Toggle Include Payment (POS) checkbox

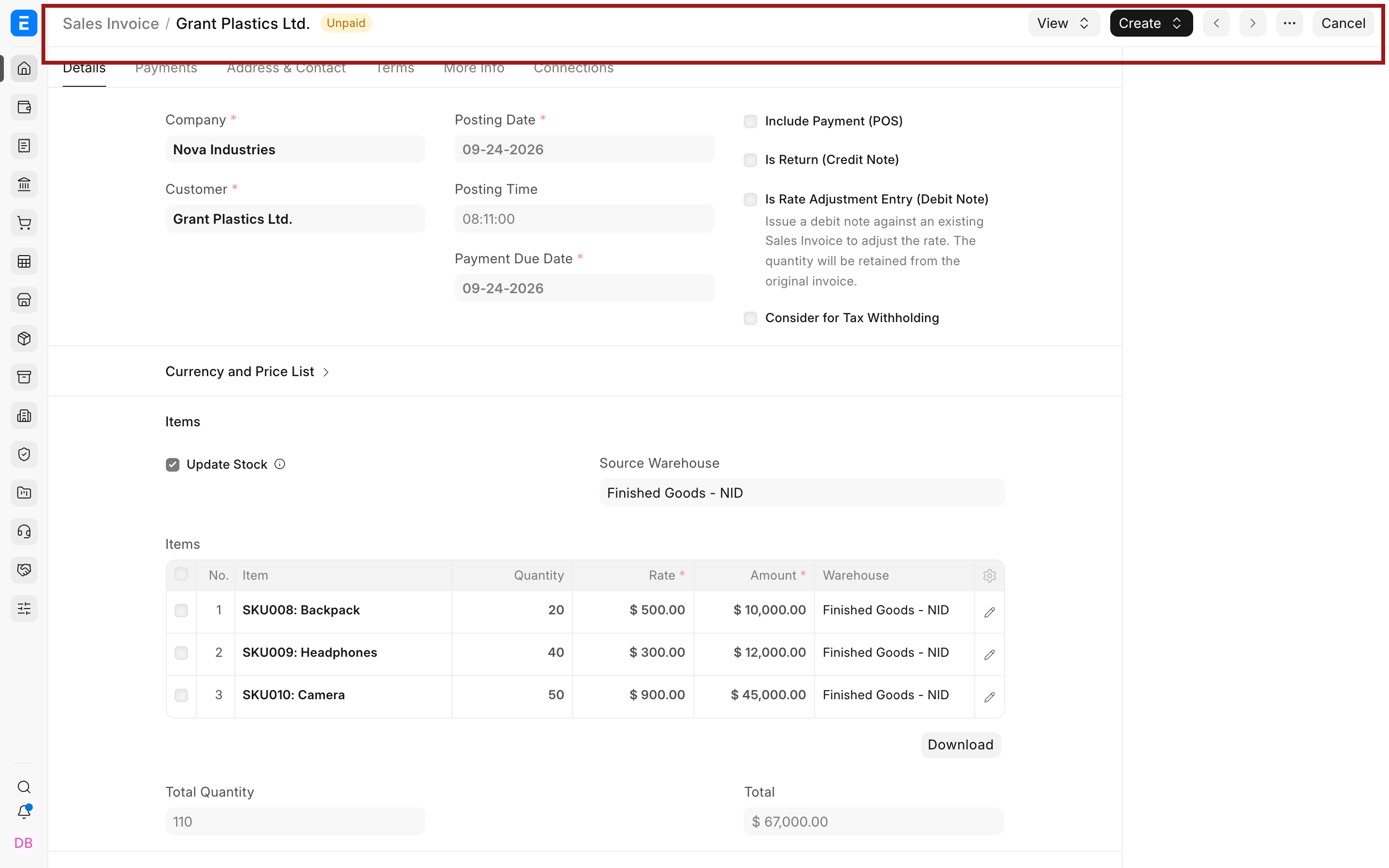coord(750,121)
